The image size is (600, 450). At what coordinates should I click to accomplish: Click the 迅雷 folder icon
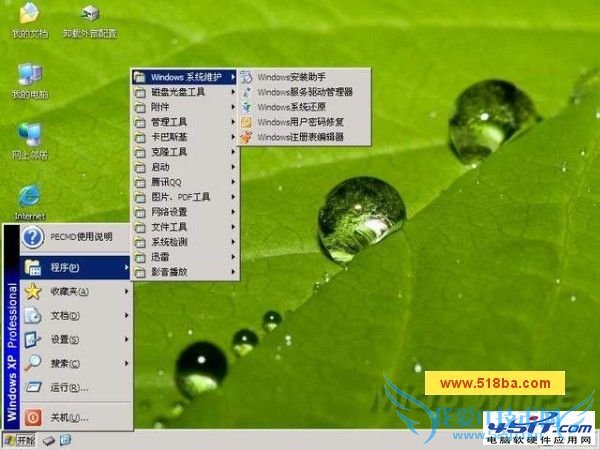tap(140, 257)
